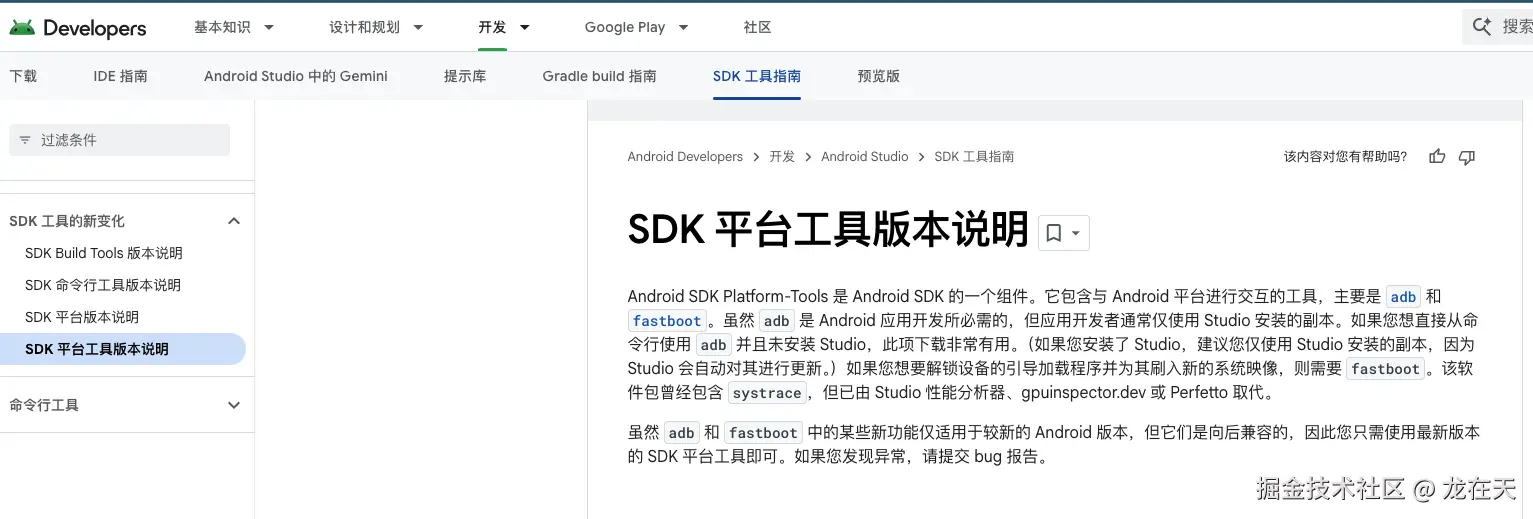Click the 过滤条件 filter input field
The image size is (1533, 519).
tap(120, 140)
